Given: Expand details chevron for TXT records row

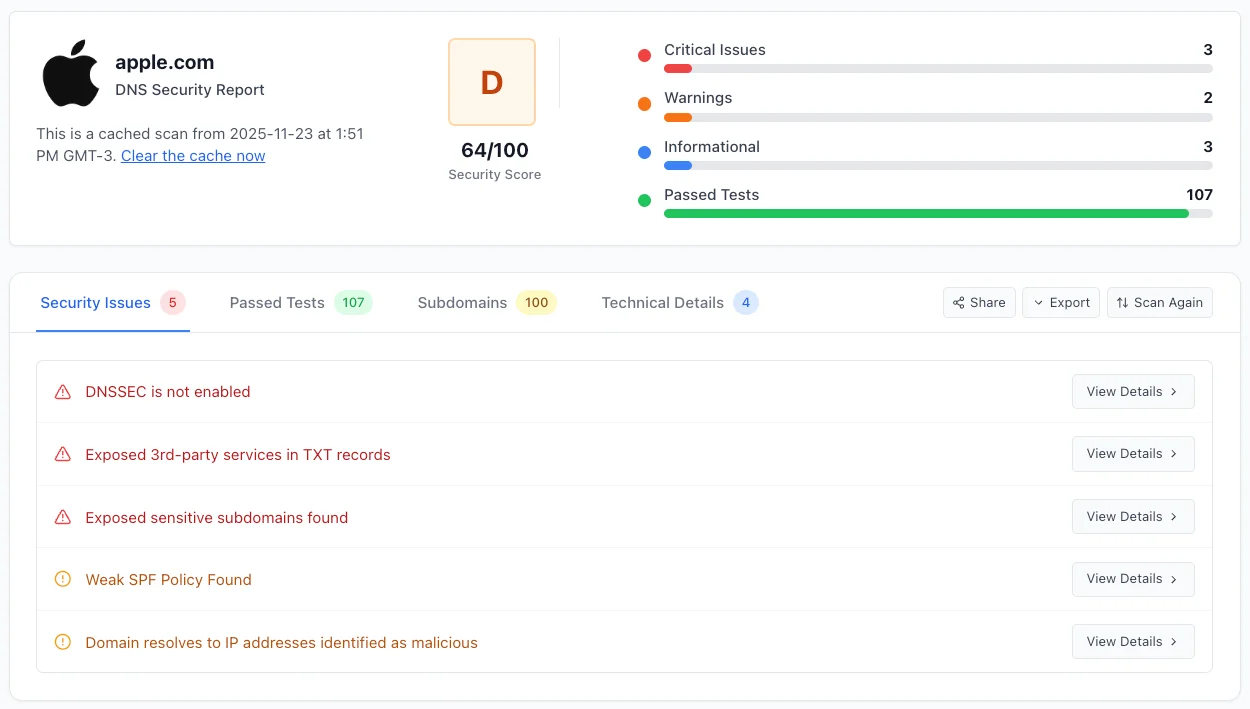Looking at the screenshot, I should (x=1174, y=454).
